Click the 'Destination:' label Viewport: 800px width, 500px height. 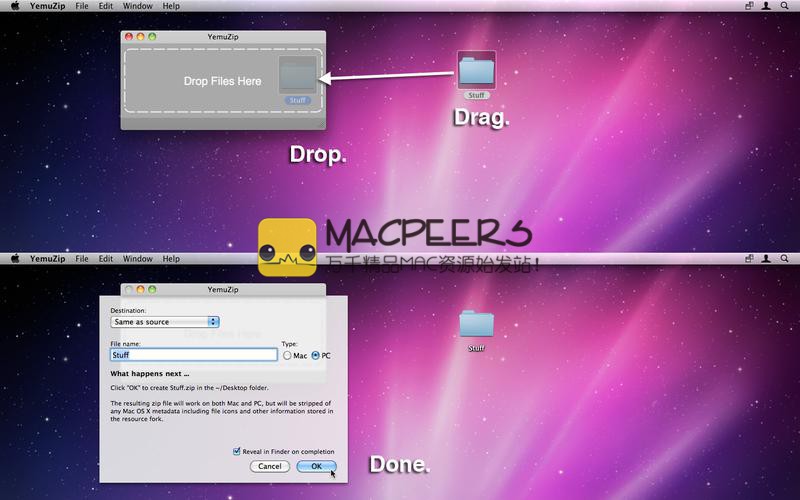click(x=128, y=310)
